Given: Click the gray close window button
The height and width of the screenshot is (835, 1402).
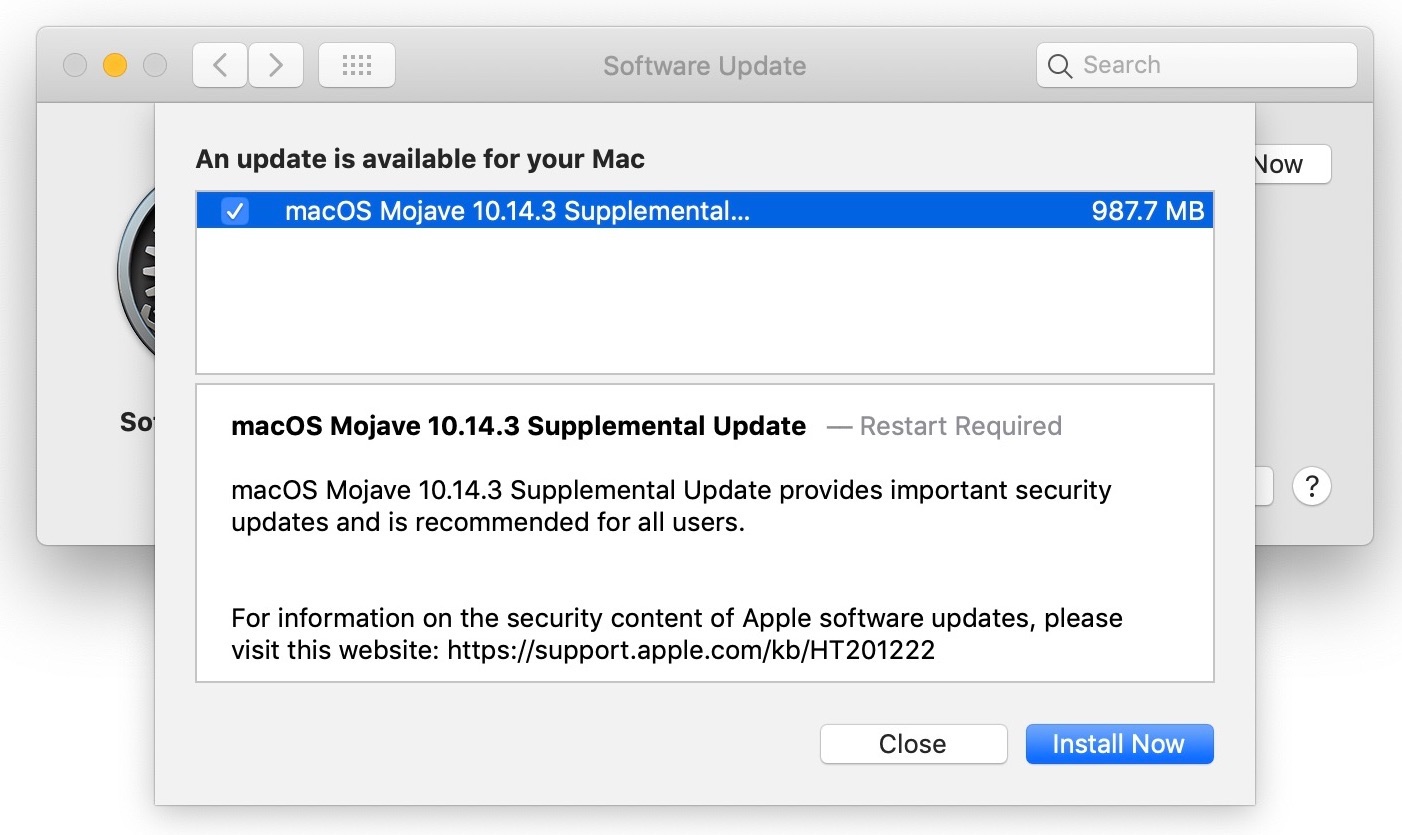Looking at the screenshot, I should pyautogui.click(x=75, y=66).
